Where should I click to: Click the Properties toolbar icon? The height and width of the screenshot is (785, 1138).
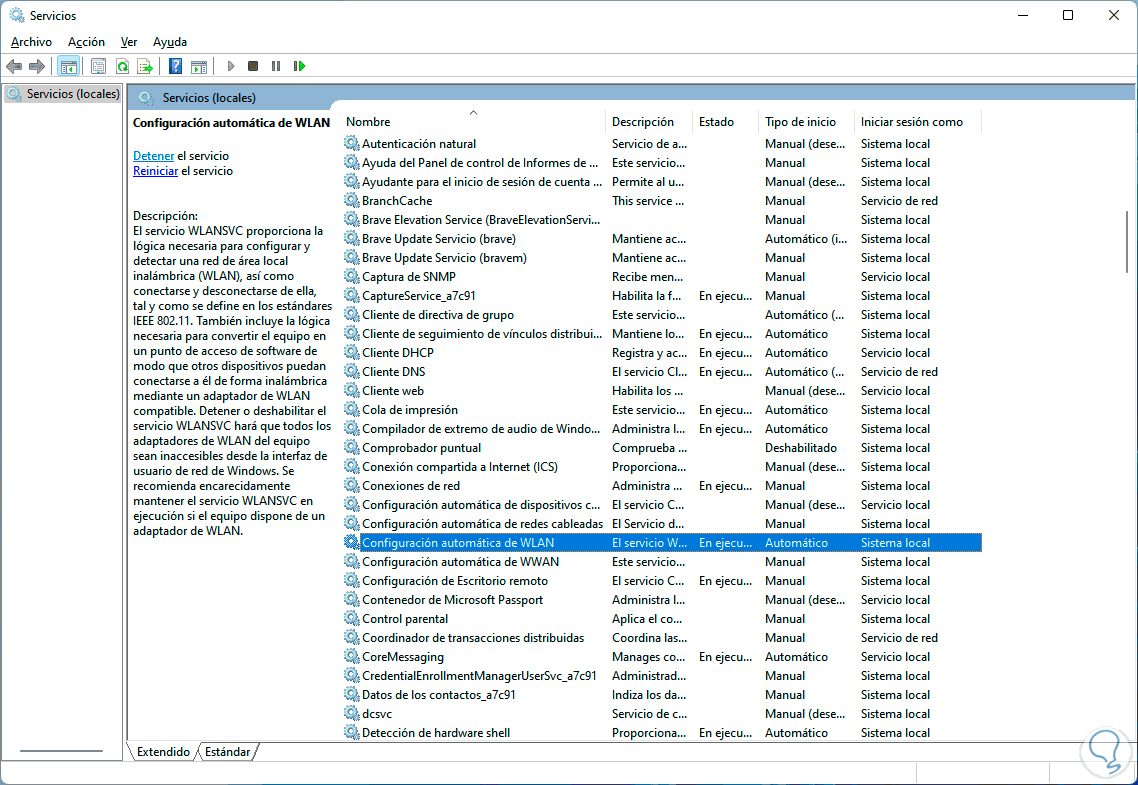coord(98,66)
